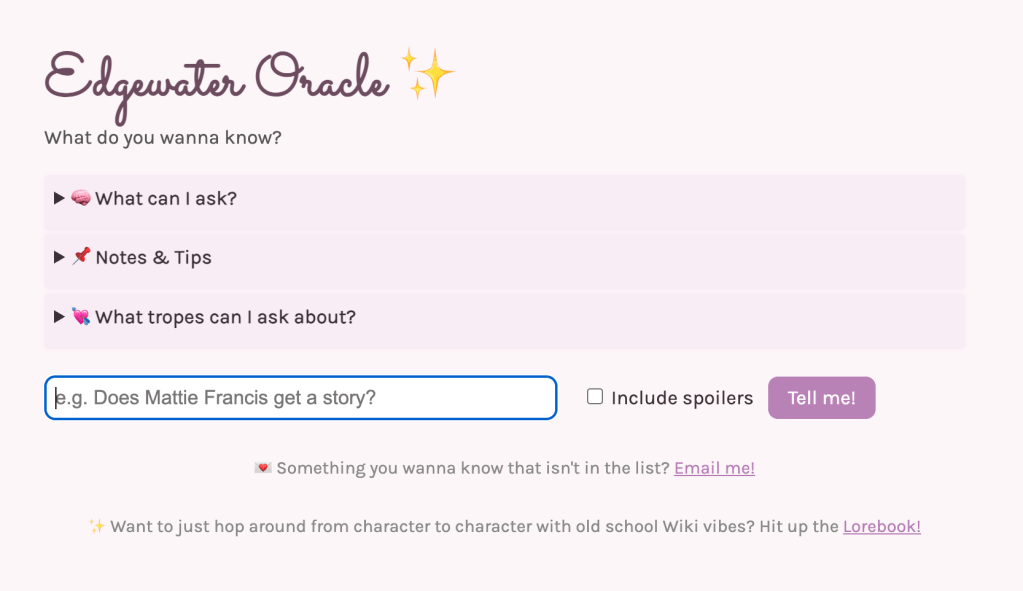Focus the question text input field
The height and width of the screenshot is (591, 1023).
click(x=300, y=398)
